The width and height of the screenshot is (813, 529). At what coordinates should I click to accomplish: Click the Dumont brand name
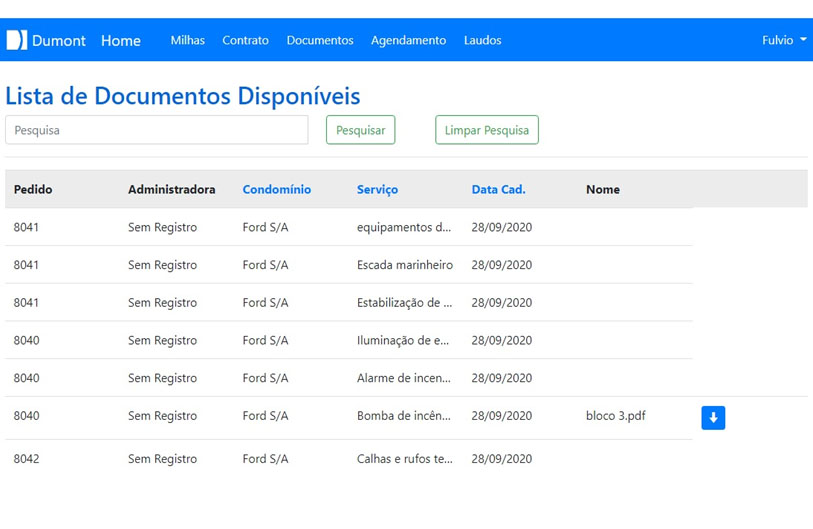click(x=59, y=40)
